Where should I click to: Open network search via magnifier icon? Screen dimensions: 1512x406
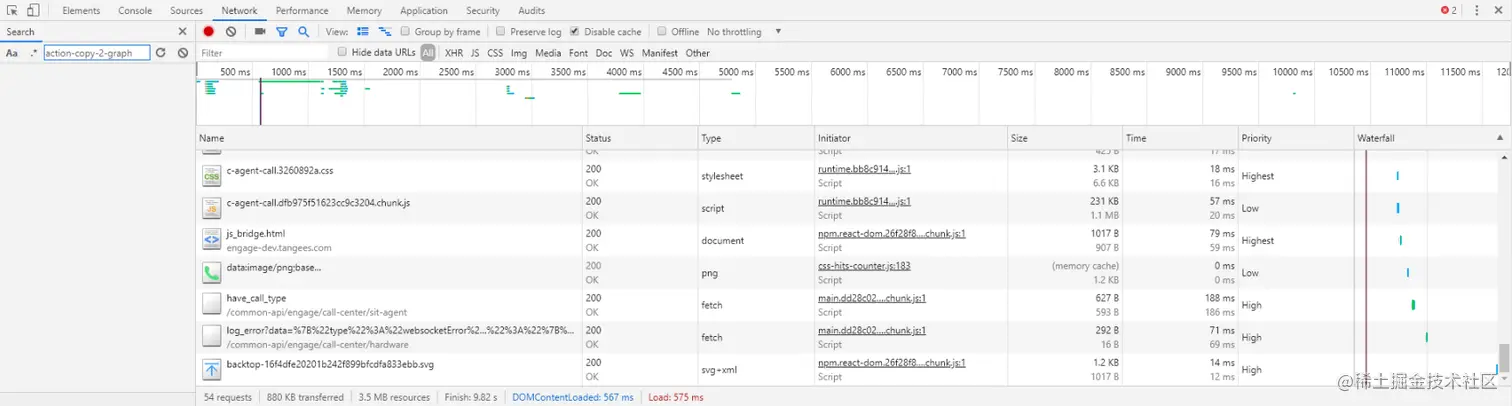[303, 32]
